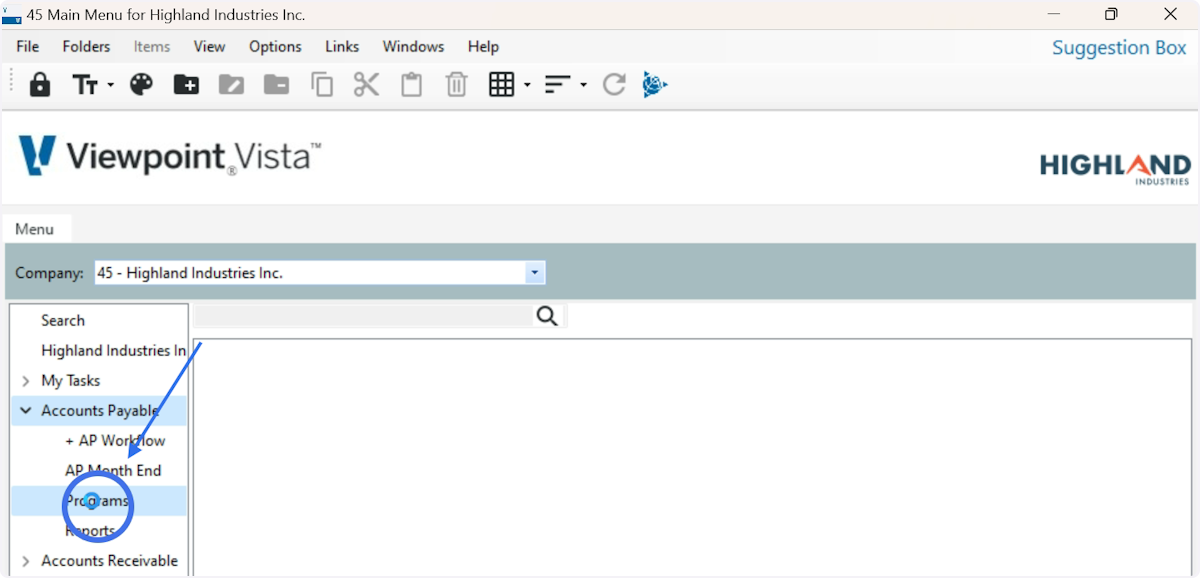Screen dimensions: 1200x578
Task: Click the grid view icon
Action: click(501, 85)
